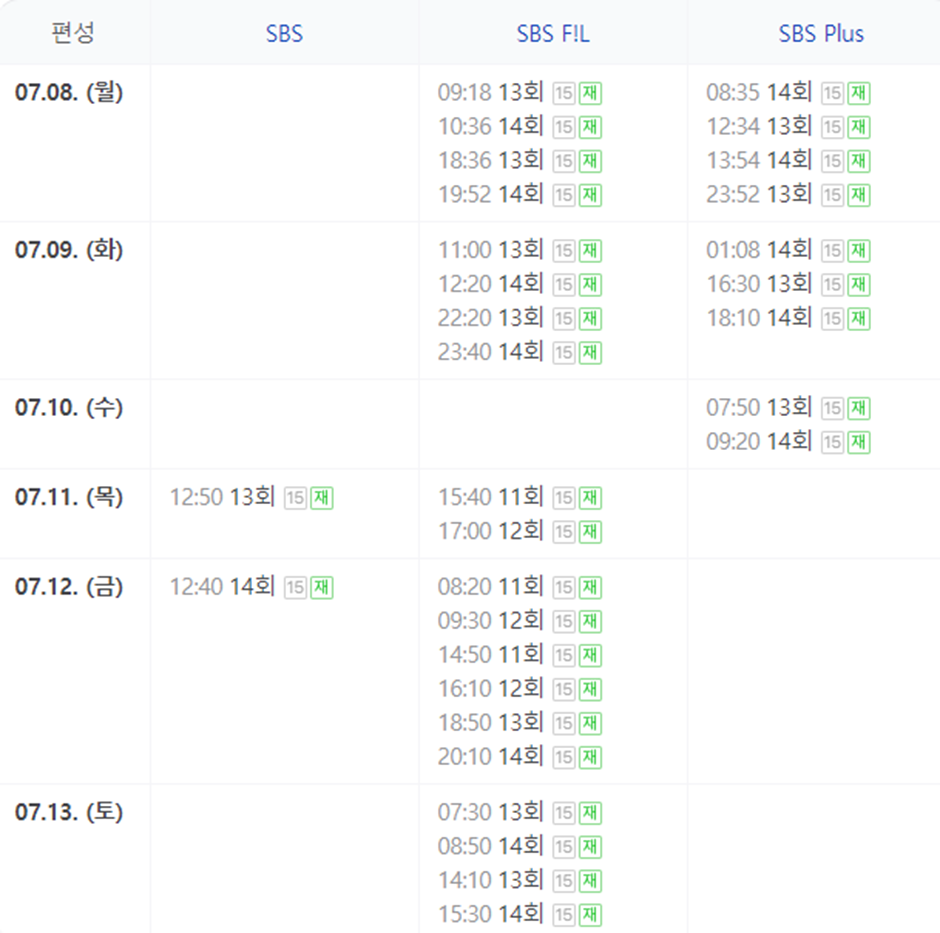Click the 15 rating badge beside 23:40 14회

(x=564, y=354)
